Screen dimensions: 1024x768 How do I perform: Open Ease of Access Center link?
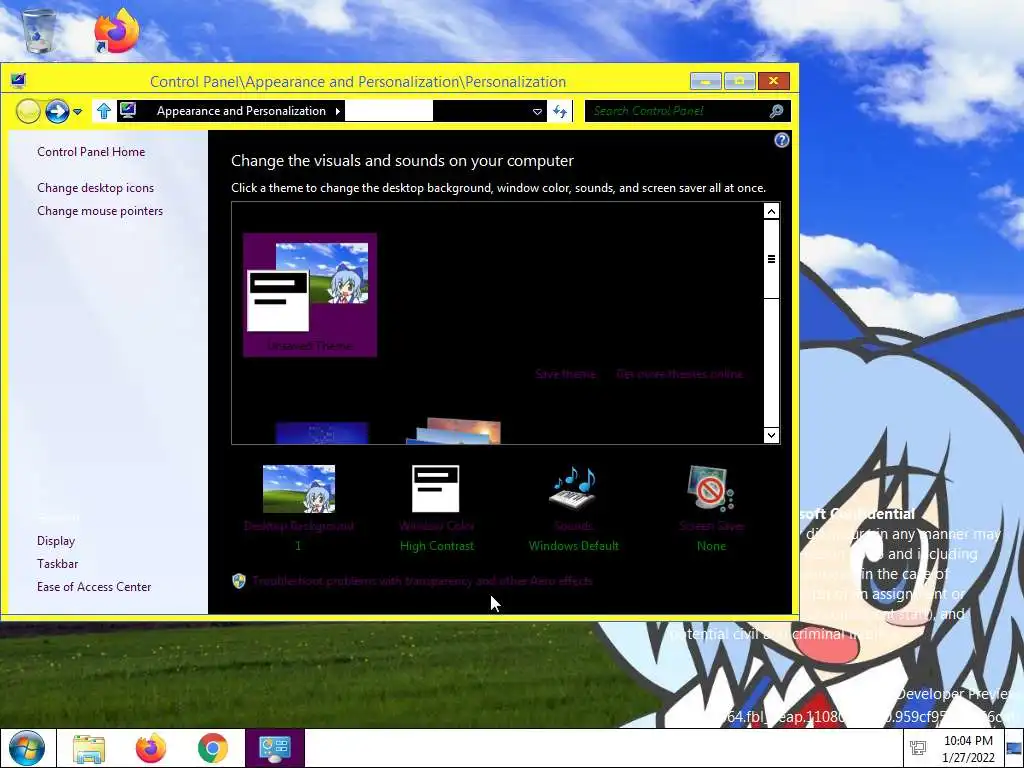pos(94,586)
